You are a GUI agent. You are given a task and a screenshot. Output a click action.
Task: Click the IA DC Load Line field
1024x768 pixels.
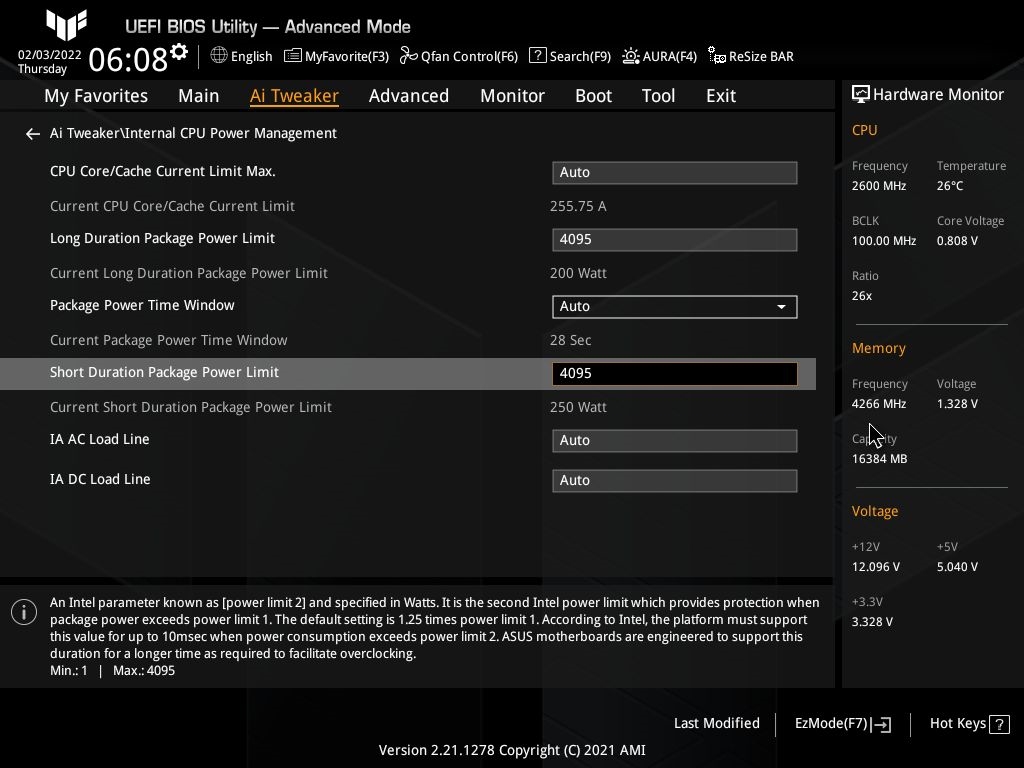[675, 481]
